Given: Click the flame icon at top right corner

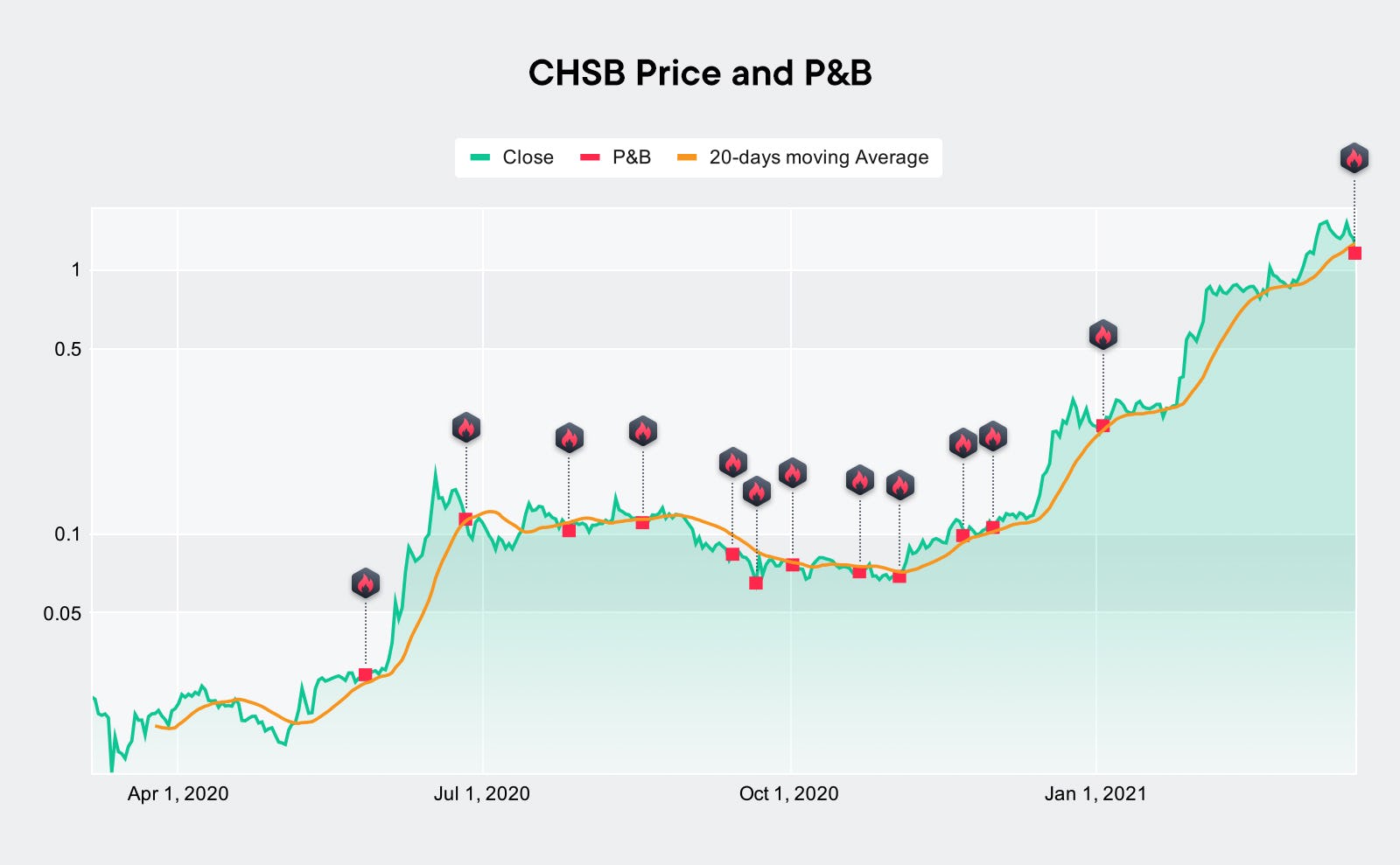Looking at the screenshot, I should click(1354, 158).
